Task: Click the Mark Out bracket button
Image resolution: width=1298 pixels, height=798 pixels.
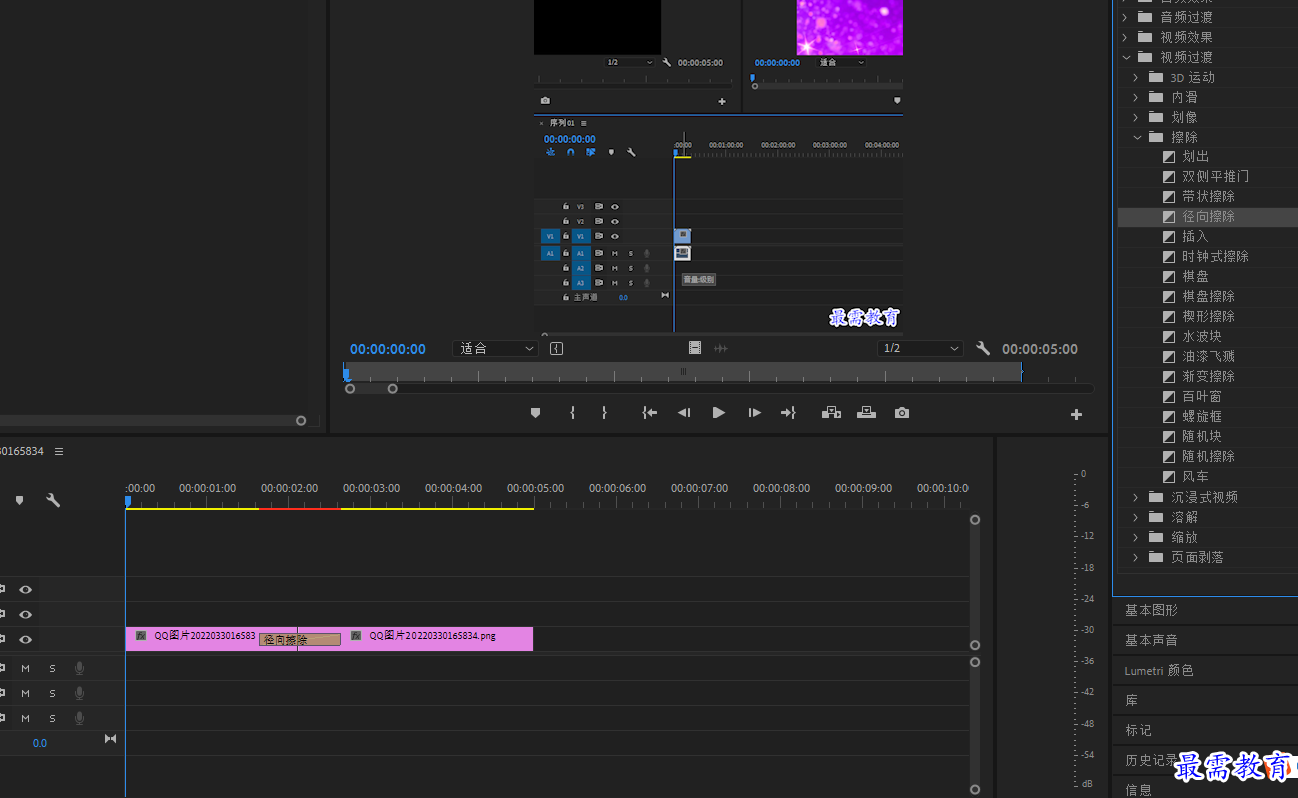Action: pos(604,413)
